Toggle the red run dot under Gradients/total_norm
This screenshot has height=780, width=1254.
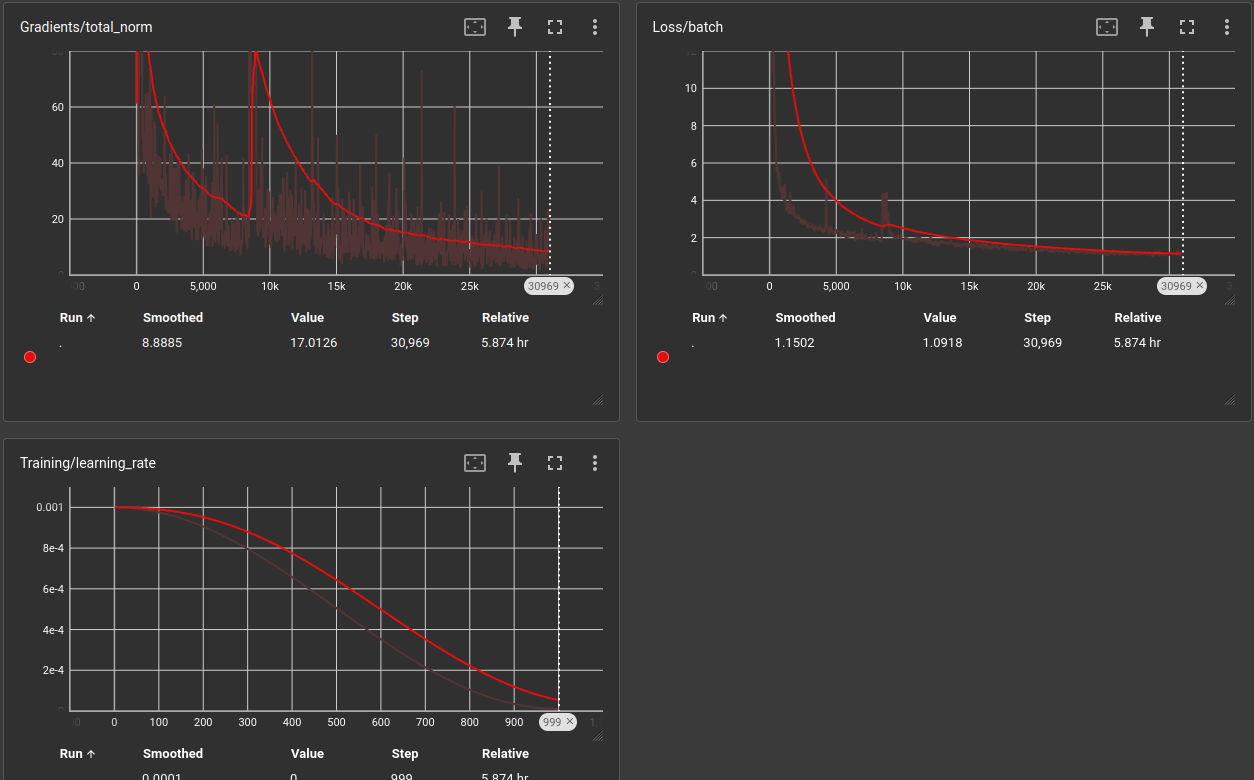tap(30, 356)
